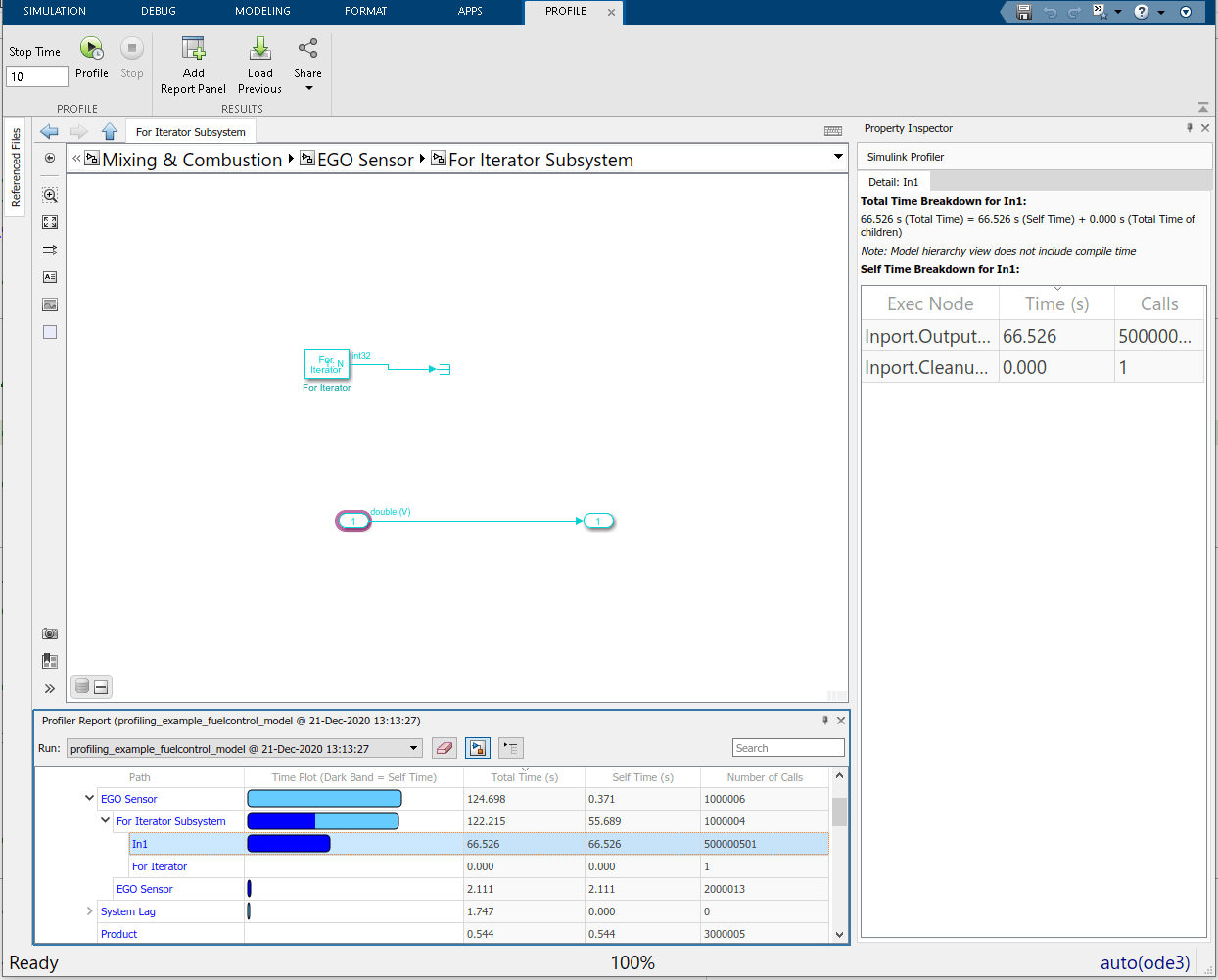The height and width of the screenshot is (980, 1218).
Task: Open In1 link in profiler table
Action: 140,844
